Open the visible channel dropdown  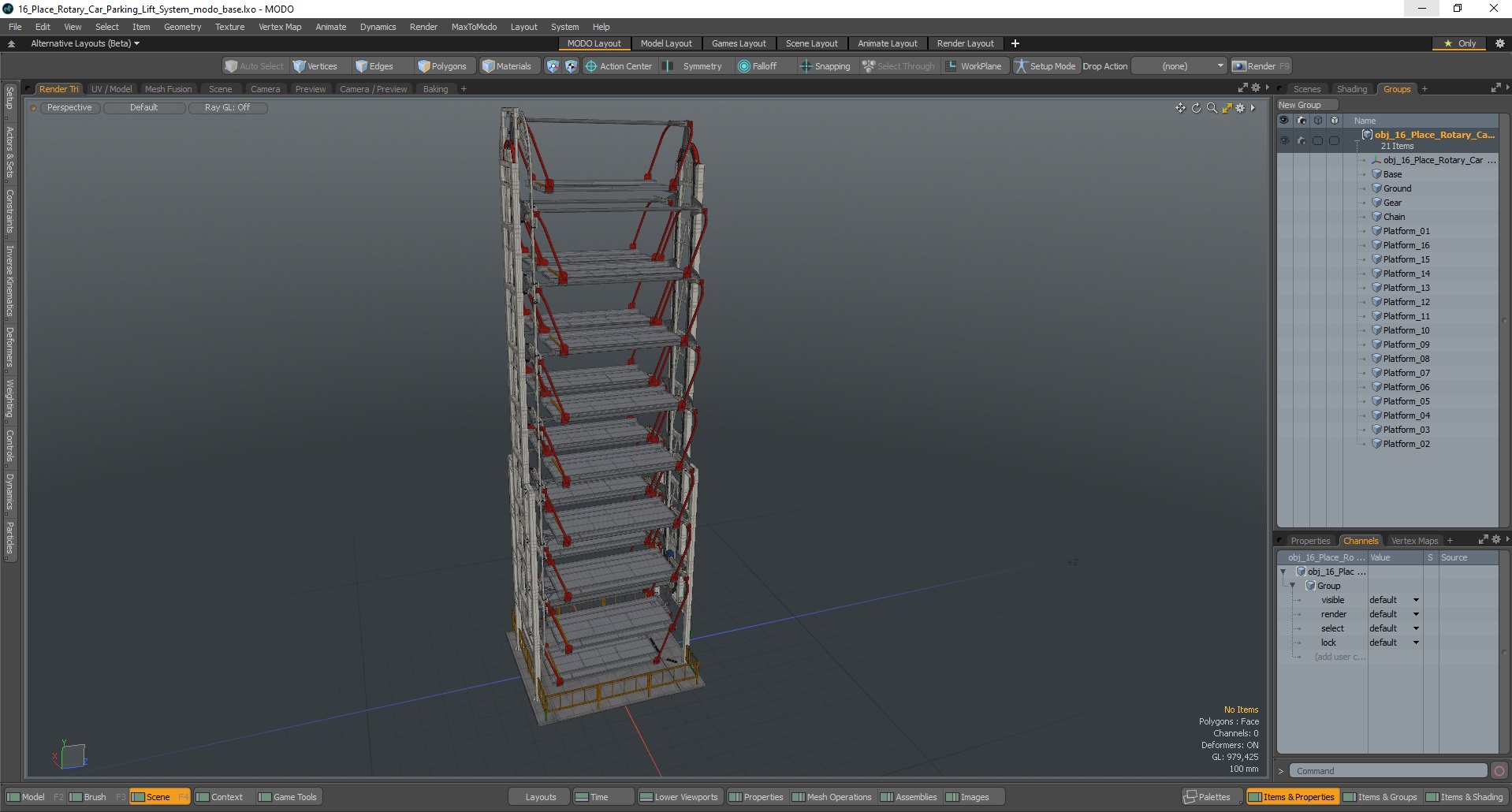coord(1394,600)
